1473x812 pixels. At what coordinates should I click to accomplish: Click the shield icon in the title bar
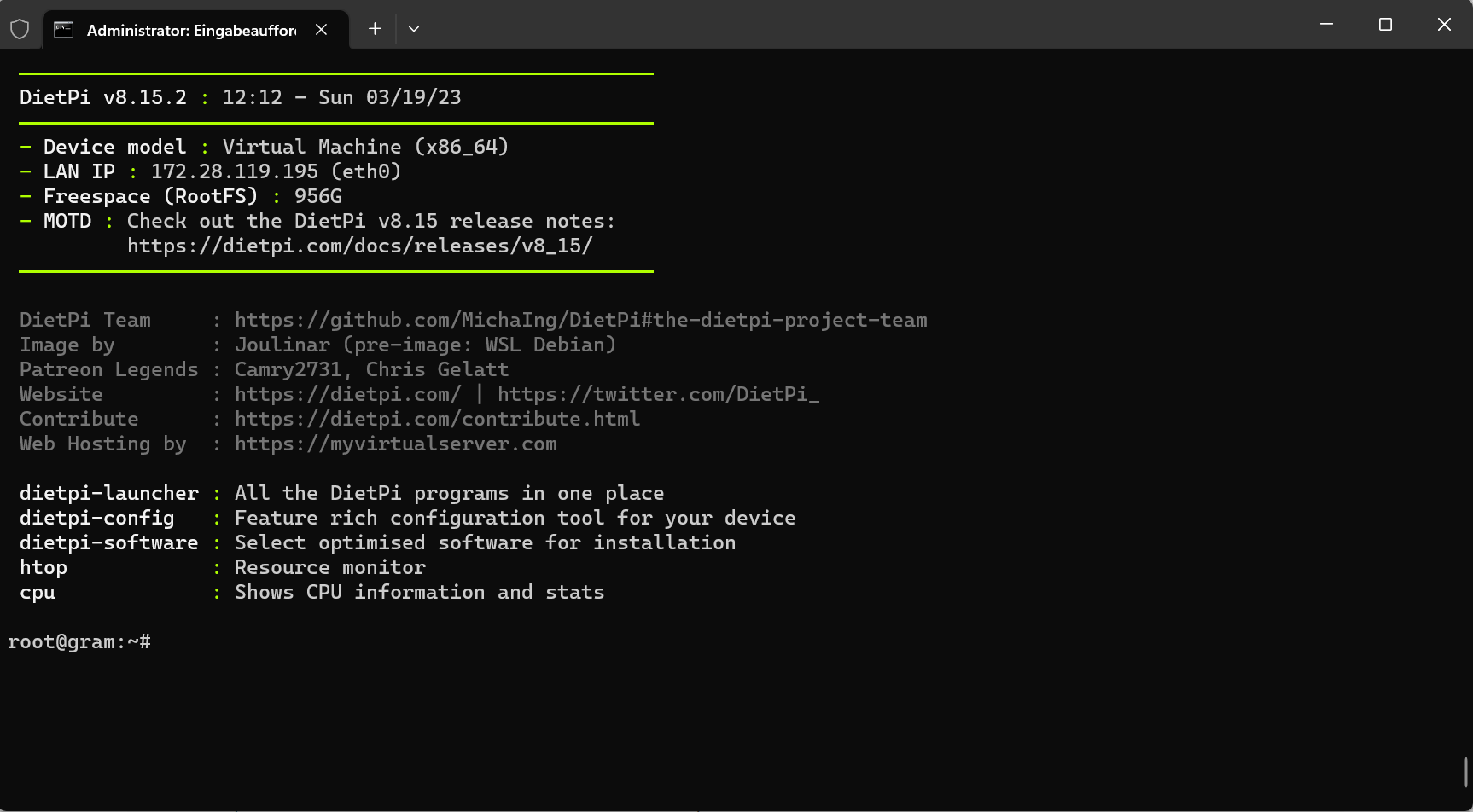[x=20, y=30]
